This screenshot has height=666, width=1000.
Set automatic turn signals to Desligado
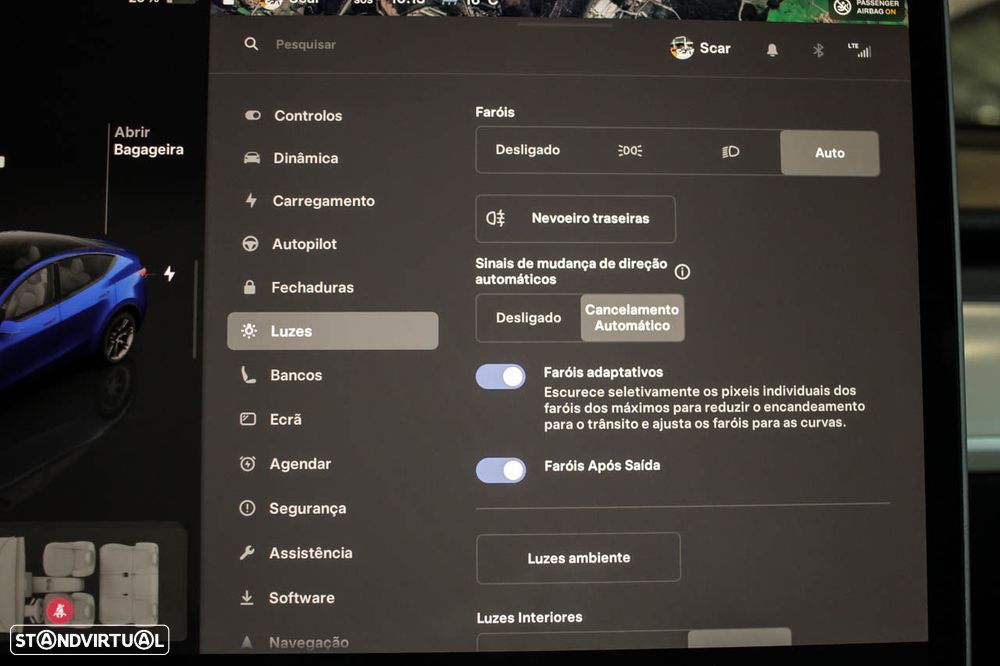(529, 318)
